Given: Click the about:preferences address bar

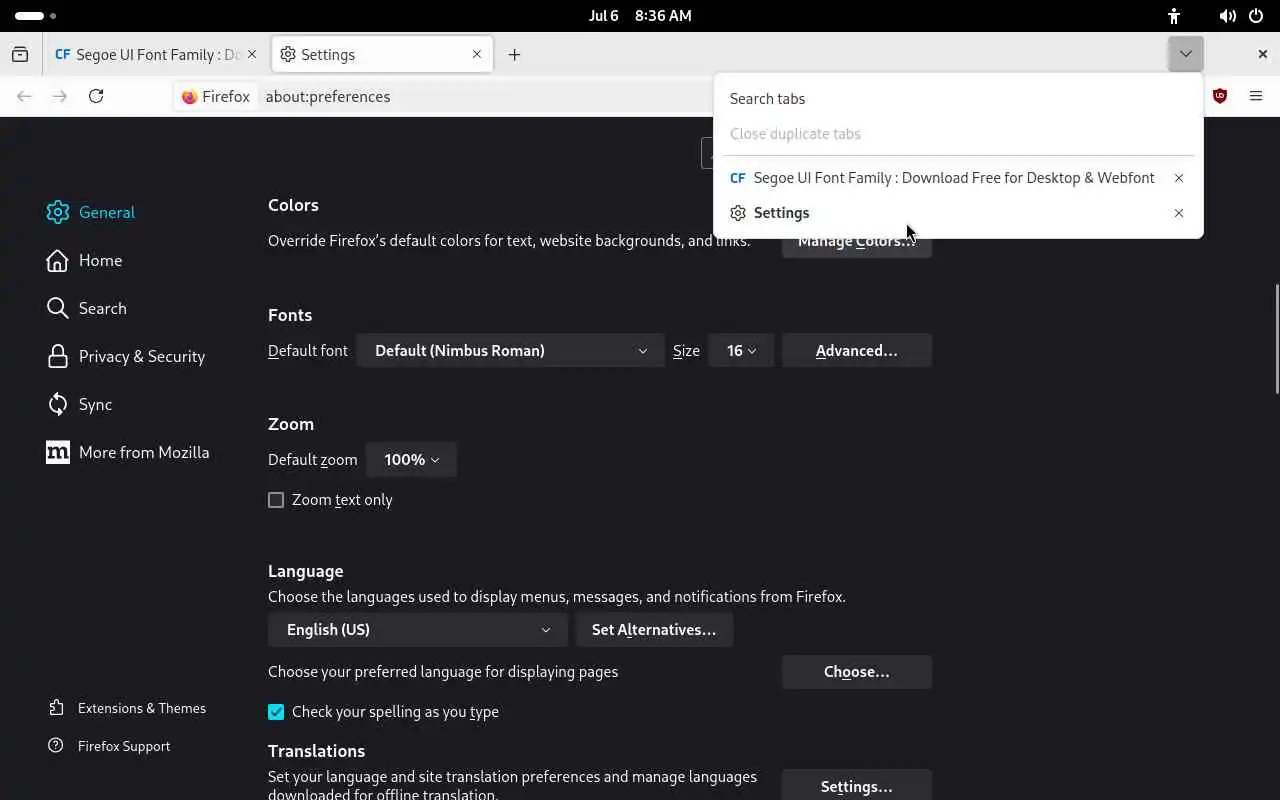Looking at the screenshot, I should (328, 97).
